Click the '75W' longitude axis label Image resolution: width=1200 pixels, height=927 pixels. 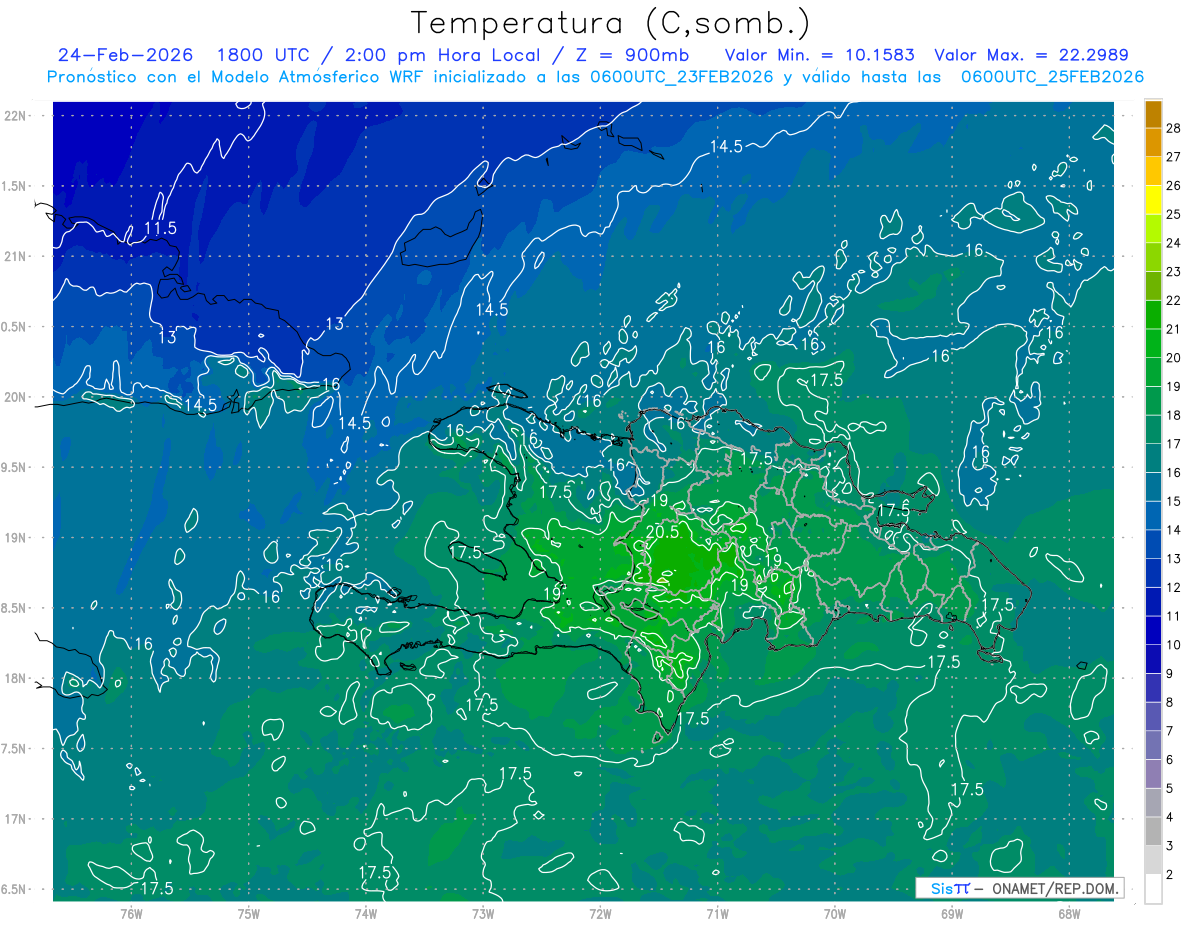click(x=249, y=913)
